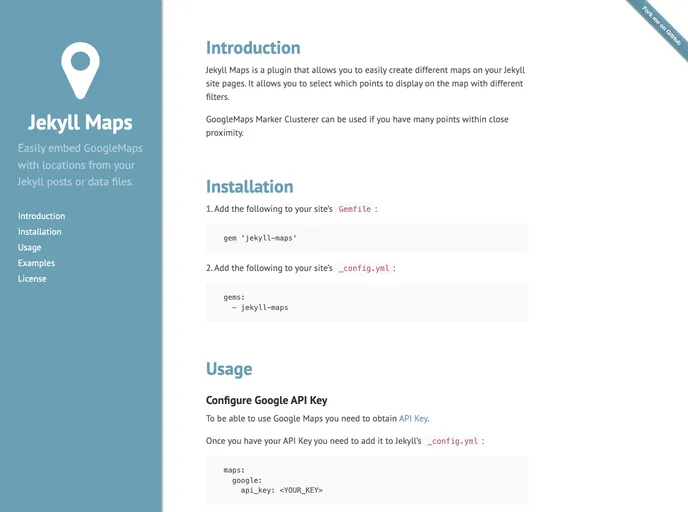
Task: Click the Gemfile inline code text
Action: (x=355, y=209)
